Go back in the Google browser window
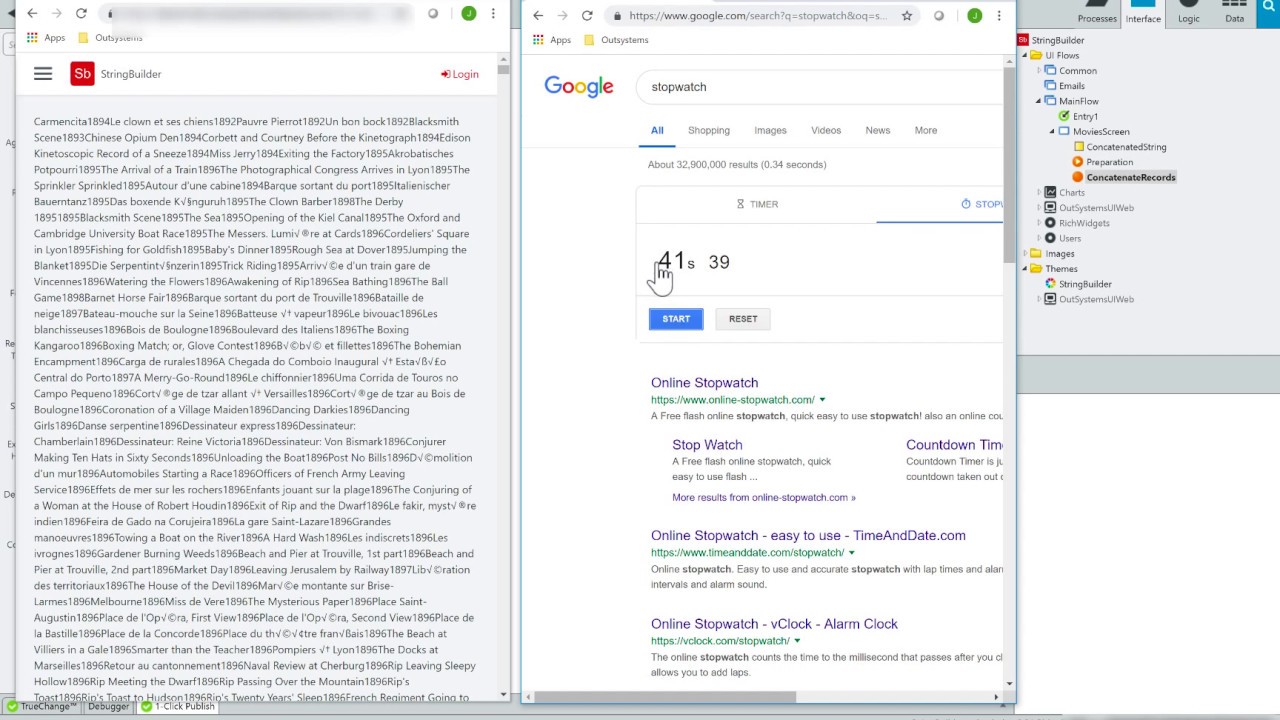Viewport: 1280px width, 720px height. [x=538, y=16]
